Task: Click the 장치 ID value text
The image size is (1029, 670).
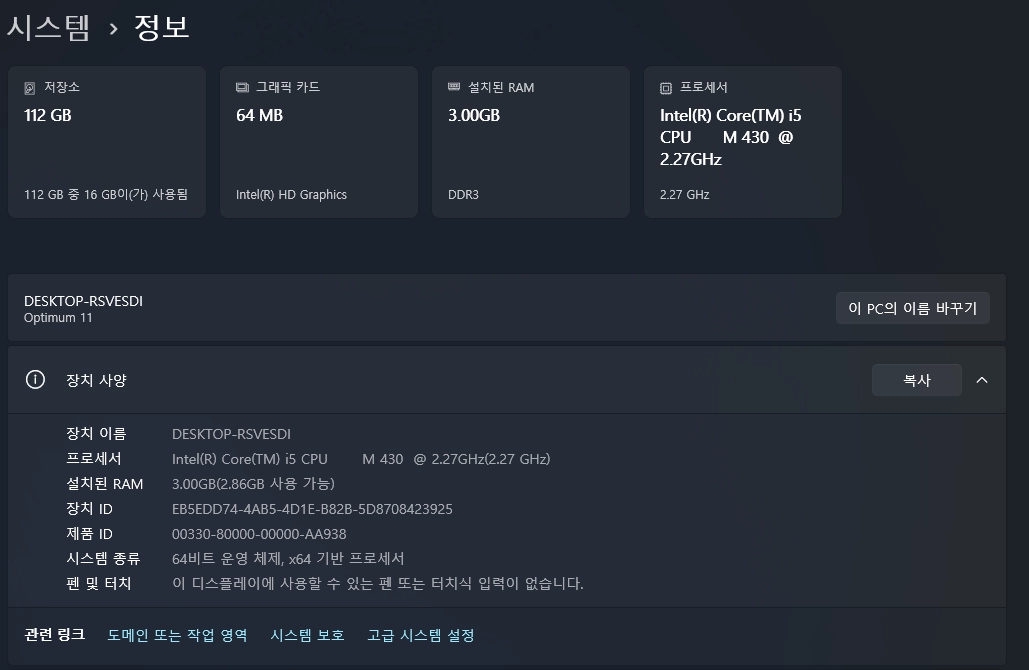Action: (x=312, y=509)
